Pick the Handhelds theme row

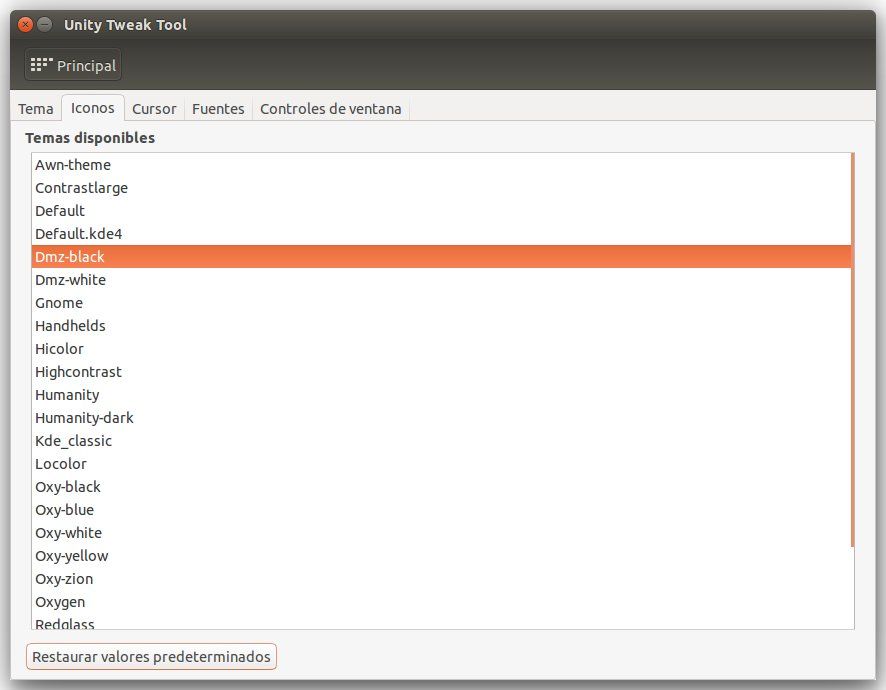tap(441, 326)
